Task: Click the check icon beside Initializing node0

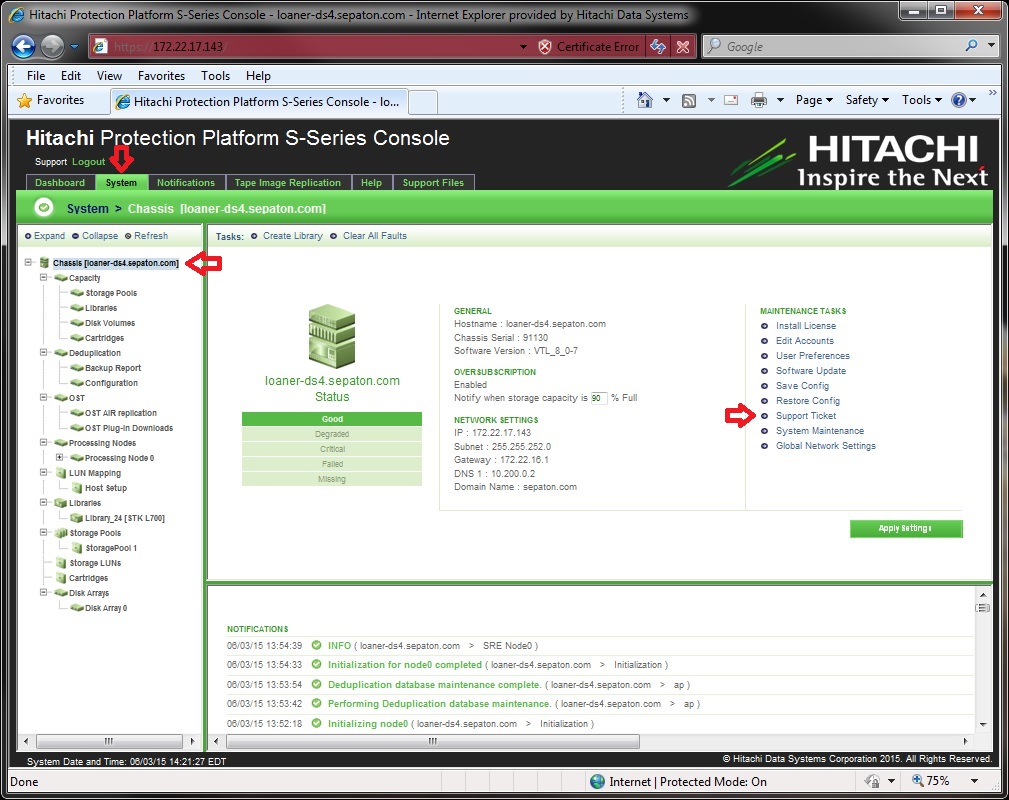Action: point(316,723)
